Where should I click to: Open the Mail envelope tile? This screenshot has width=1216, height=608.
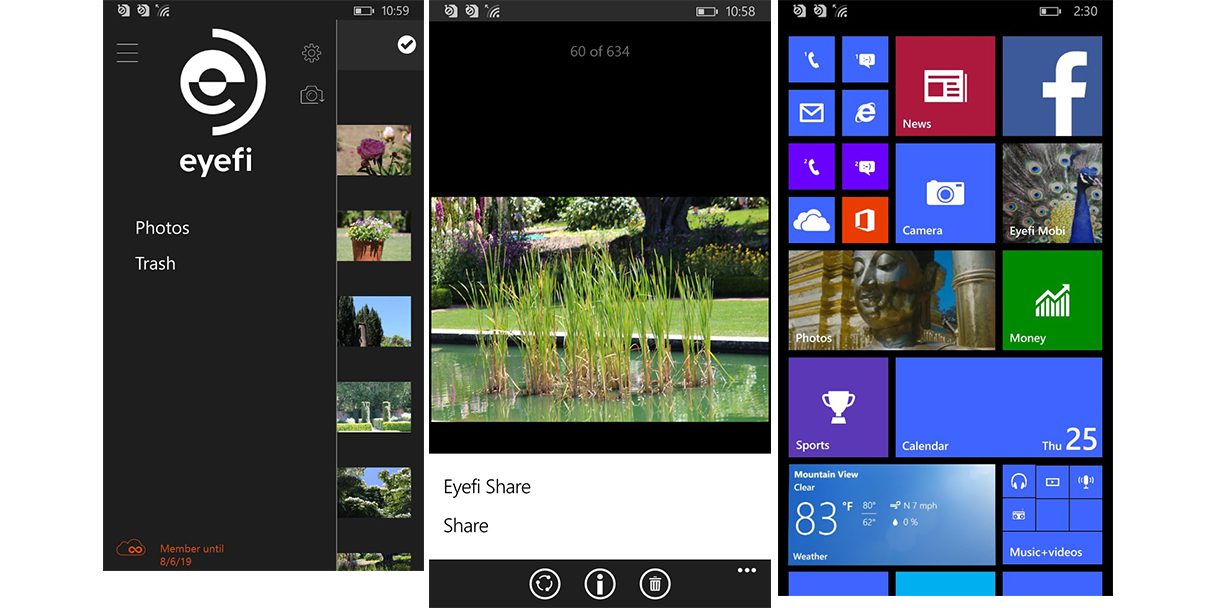point(812,113)
